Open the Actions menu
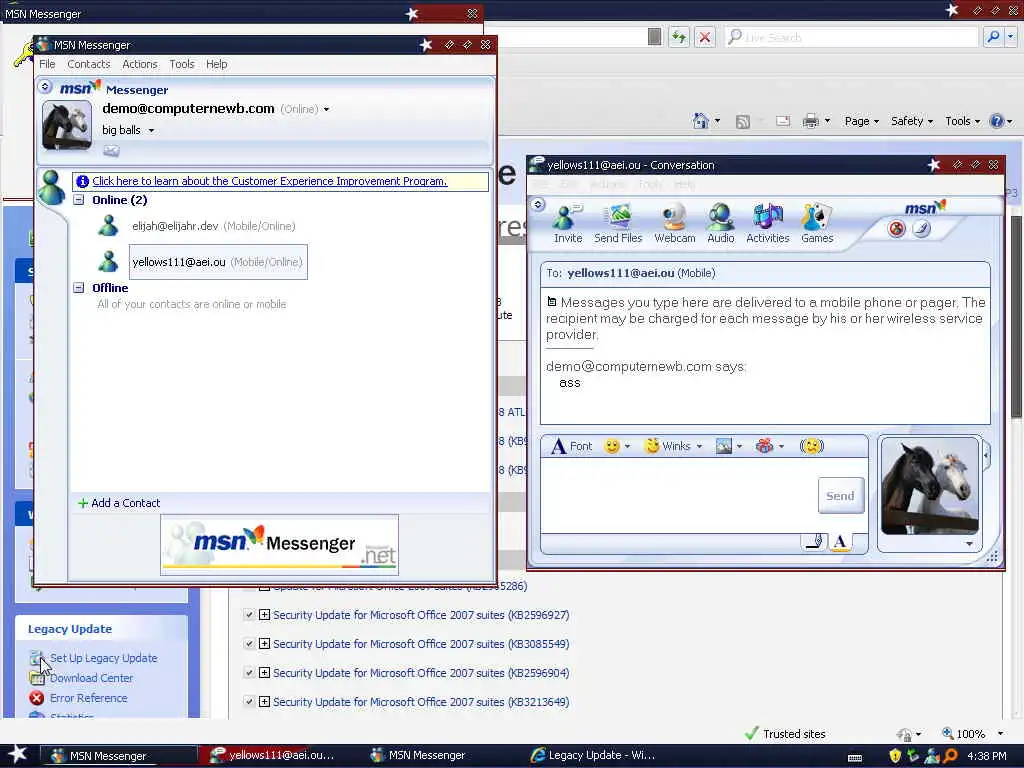The height and width of the screenshot is (768, 1024). (x=140, y=64)
